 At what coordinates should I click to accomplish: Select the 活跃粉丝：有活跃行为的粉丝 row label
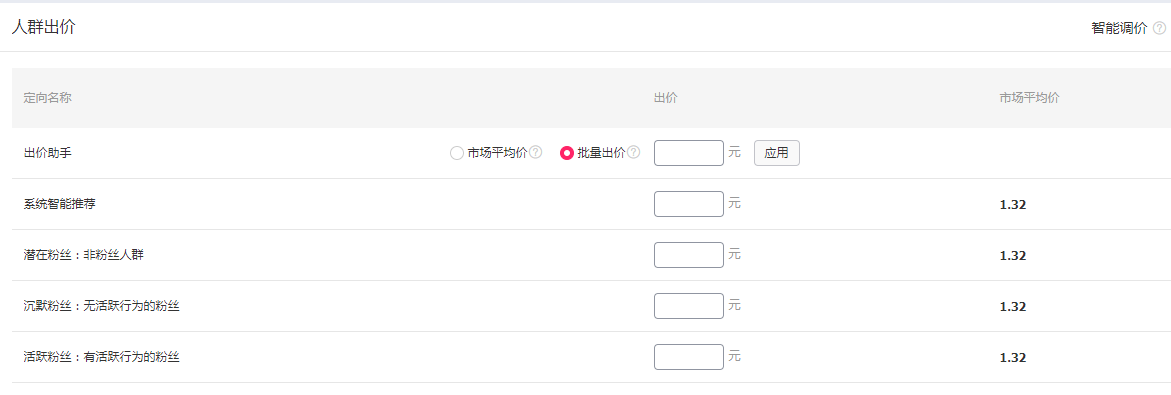coord(102,357)
